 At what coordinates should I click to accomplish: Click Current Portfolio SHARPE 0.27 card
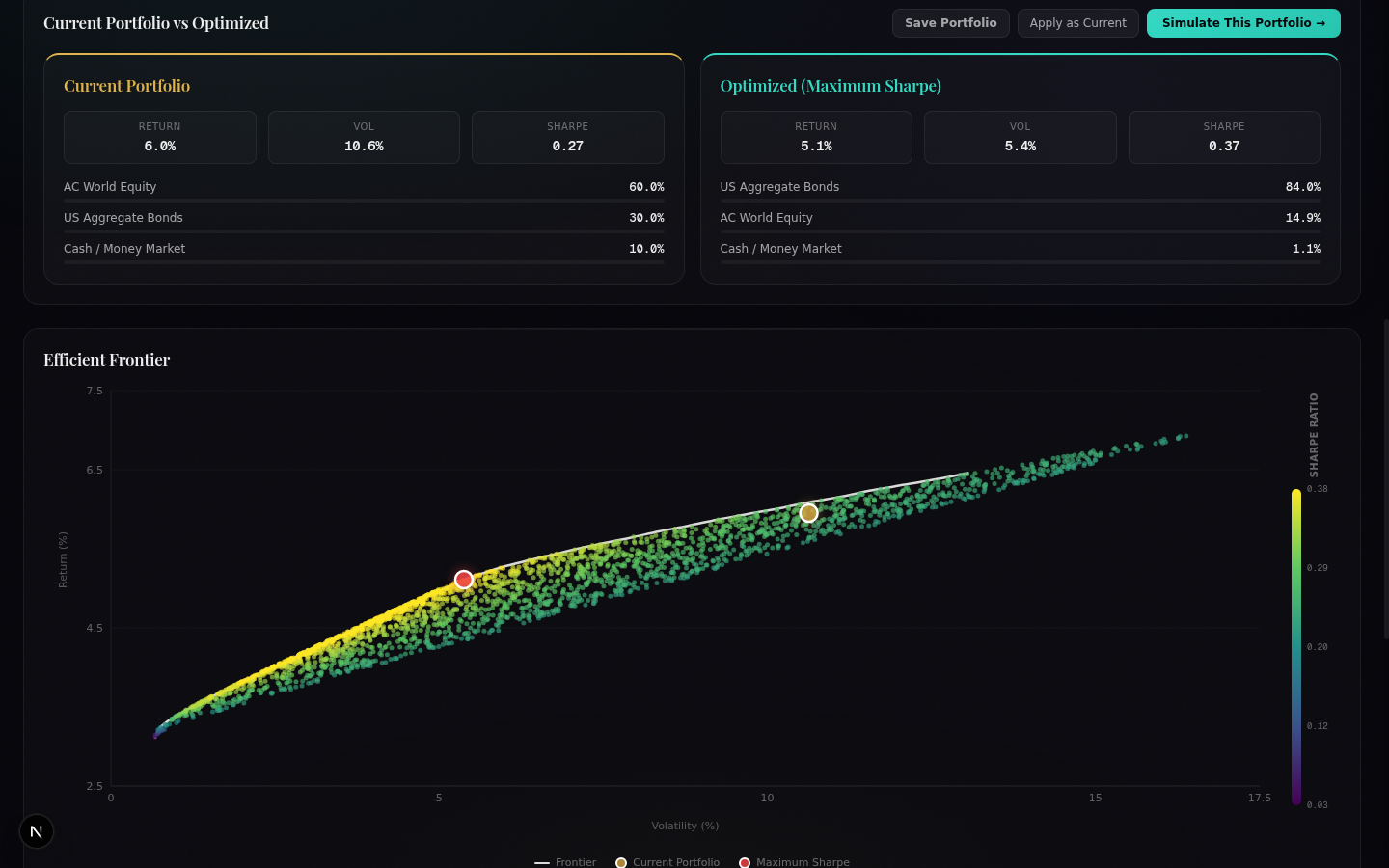point(567,137)
